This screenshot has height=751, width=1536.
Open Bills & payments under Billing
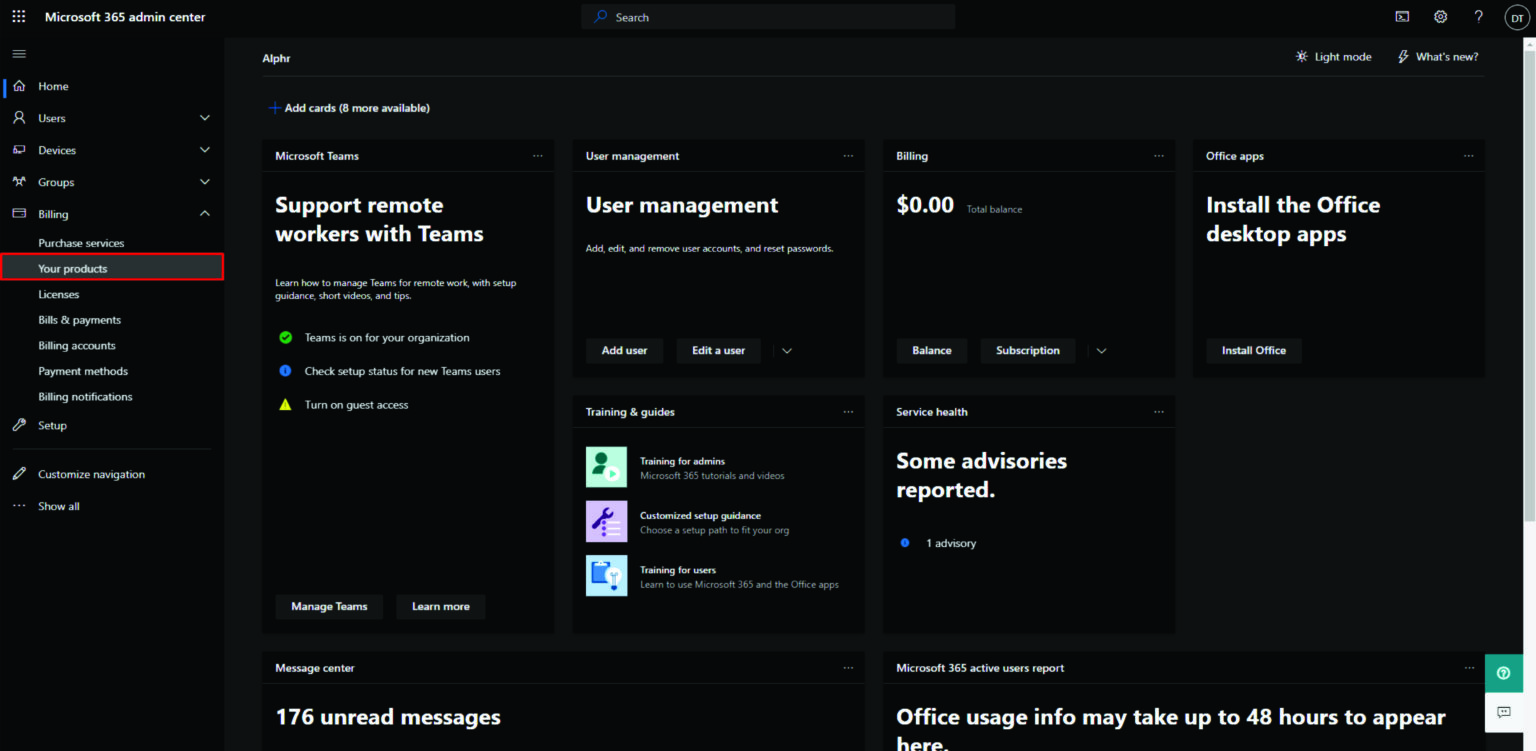[79, 320]
